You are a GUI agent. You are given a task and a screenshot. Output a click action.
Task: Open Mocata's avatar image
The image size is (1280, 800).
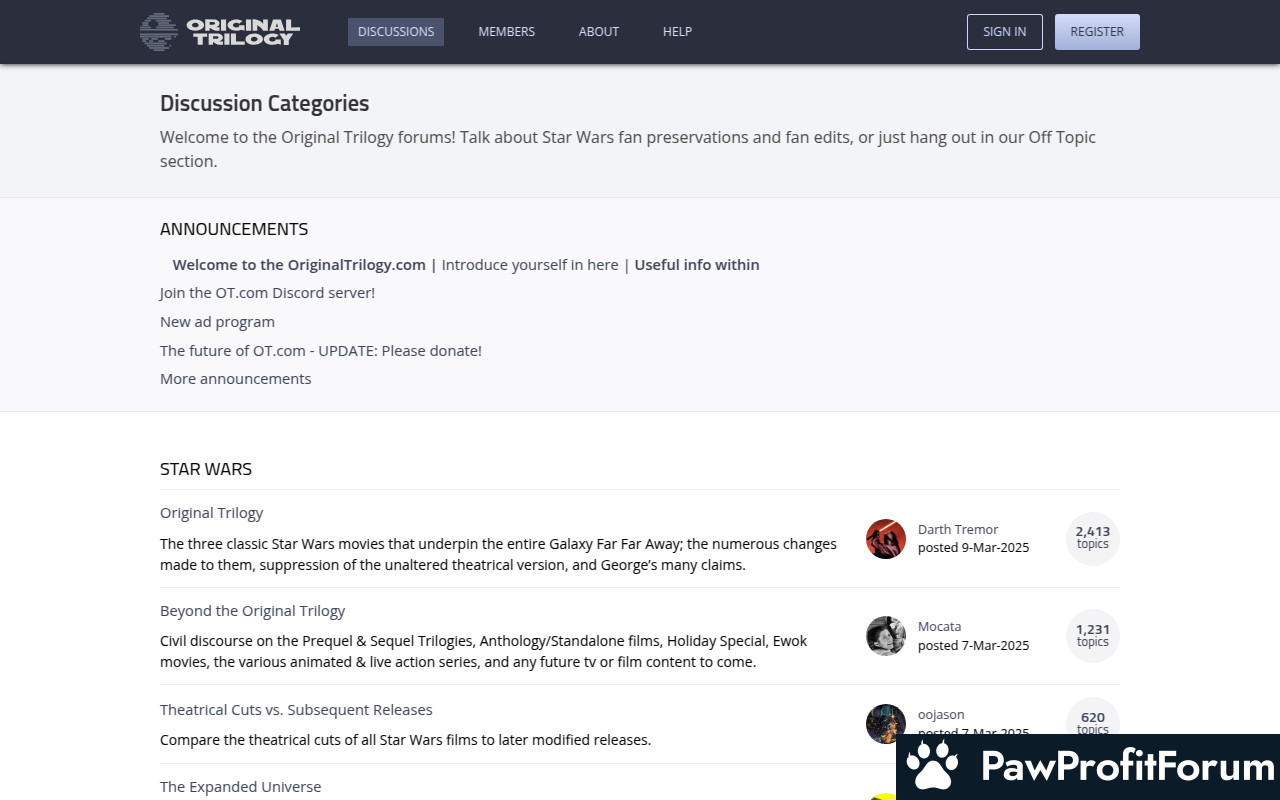pyautogui.click(x=886, y=636)
